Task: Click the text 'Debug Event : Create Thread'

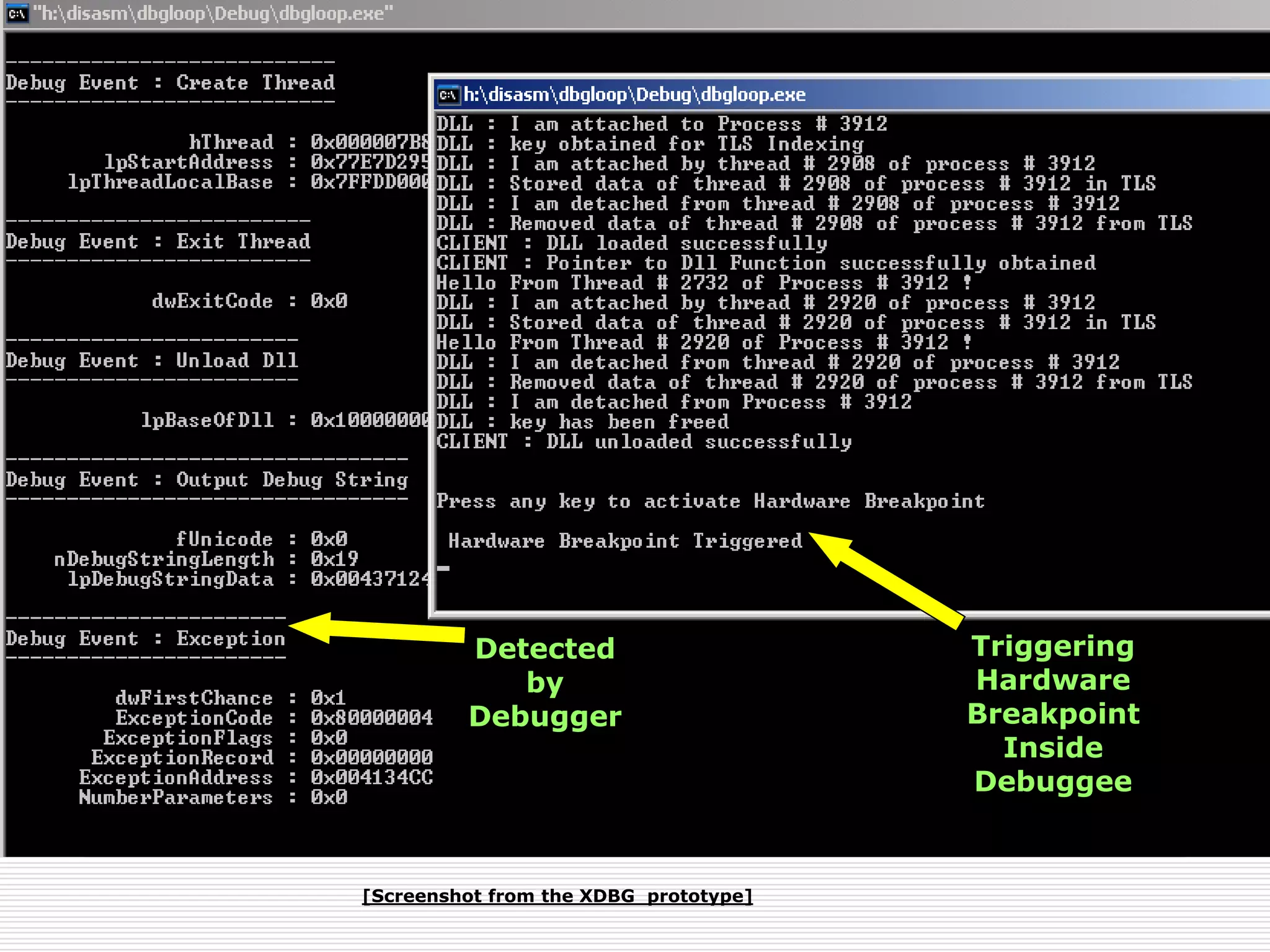Action: coord(171,83)
